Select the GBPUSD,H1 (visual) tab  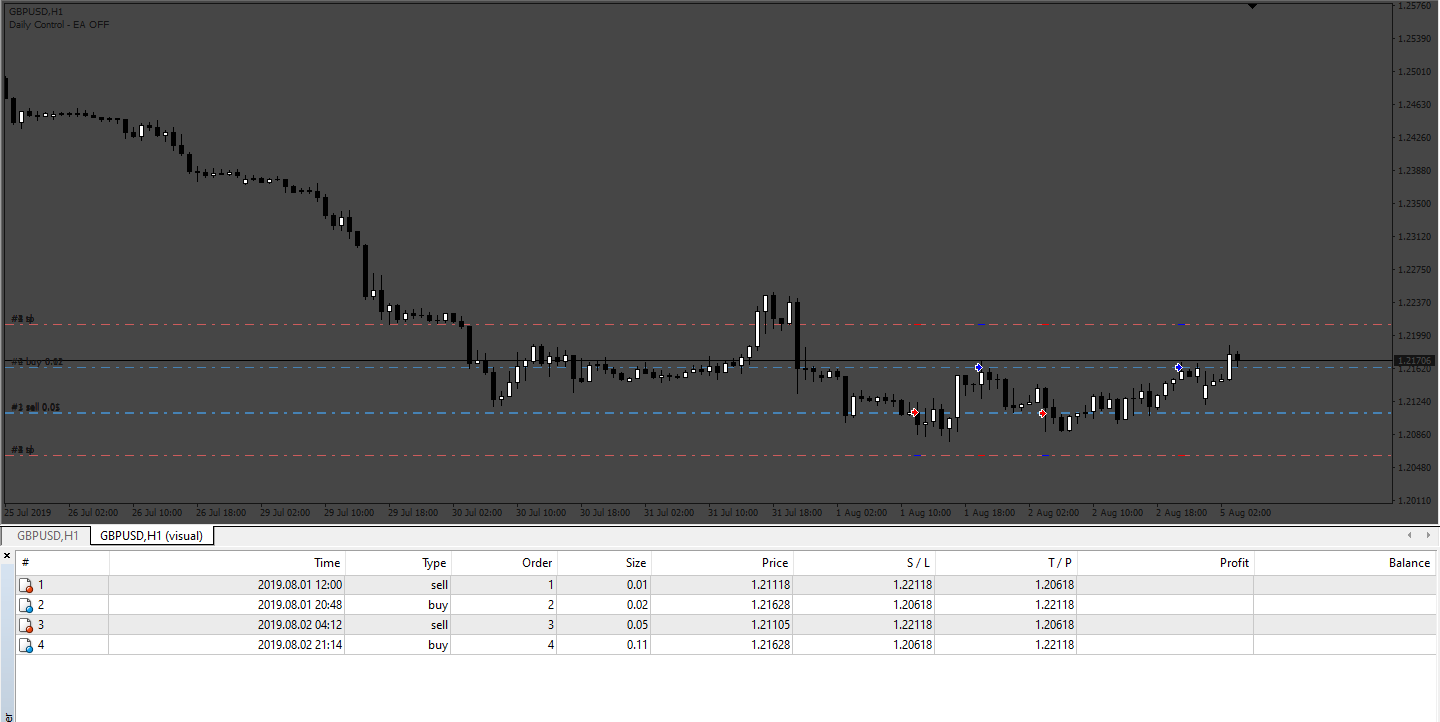[152, 536]
